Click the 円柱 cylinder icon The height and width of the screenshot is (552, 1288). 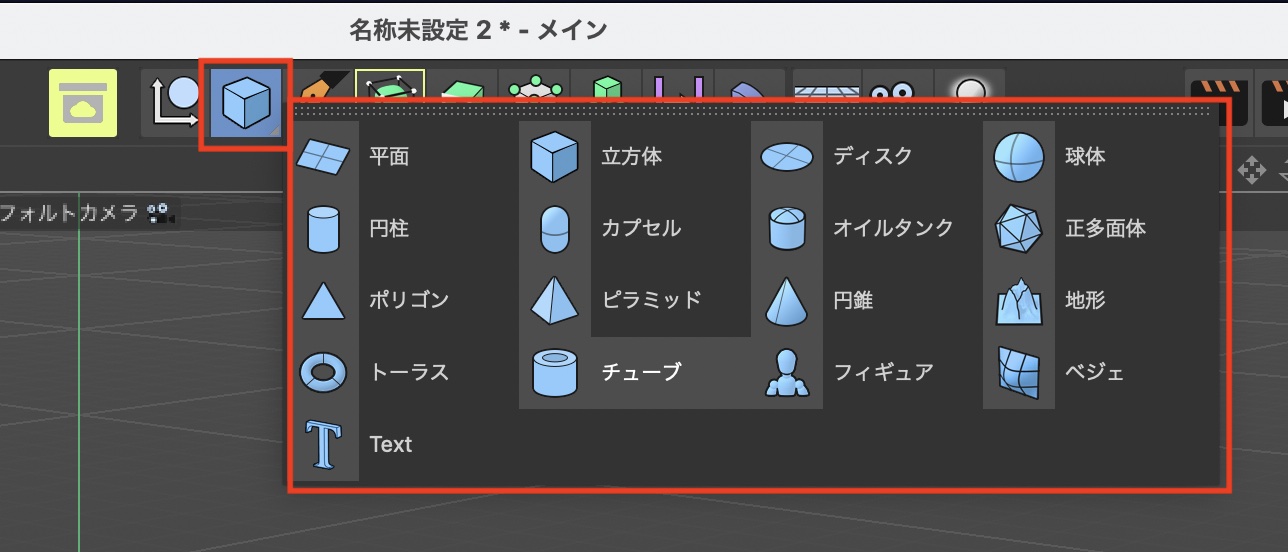pyautogui.click(x=324, y=229)
